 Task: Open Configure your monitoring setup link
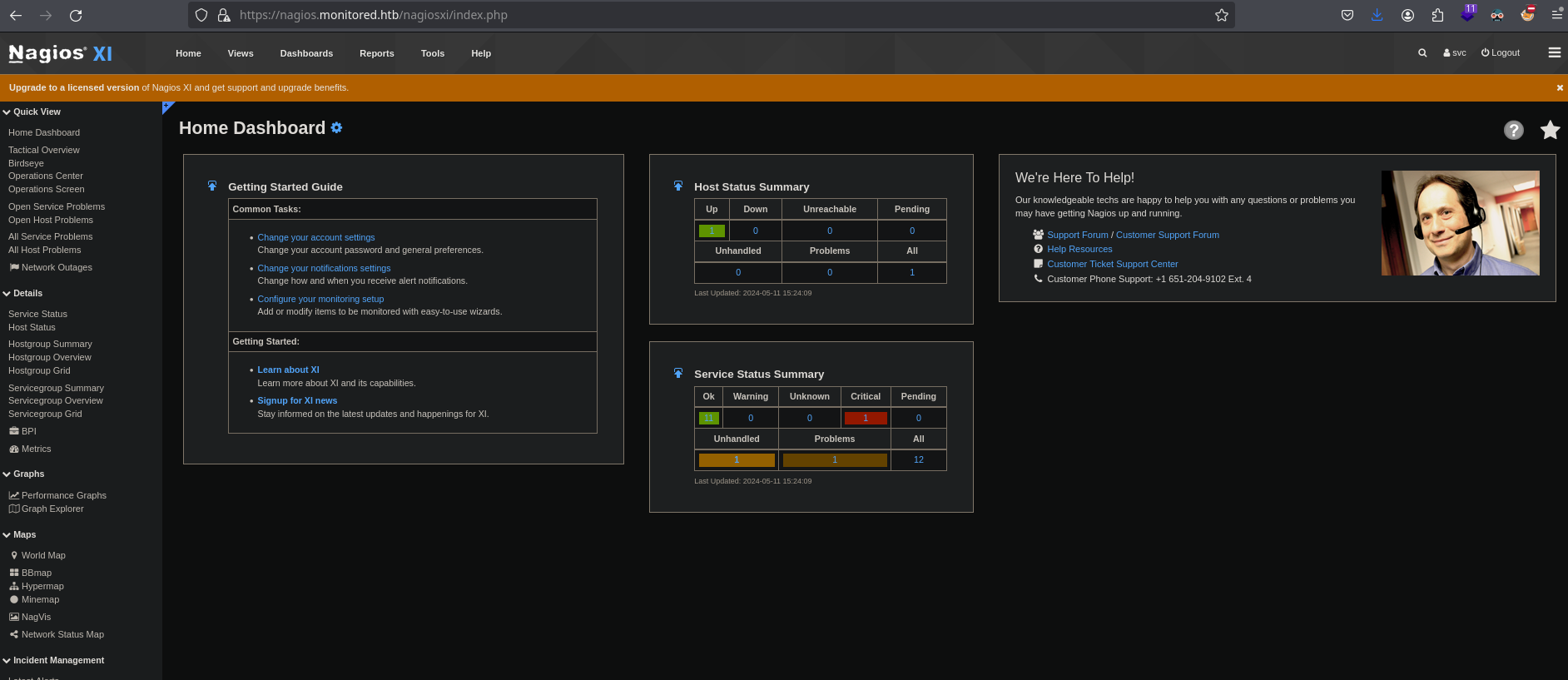tap(320, 299)
